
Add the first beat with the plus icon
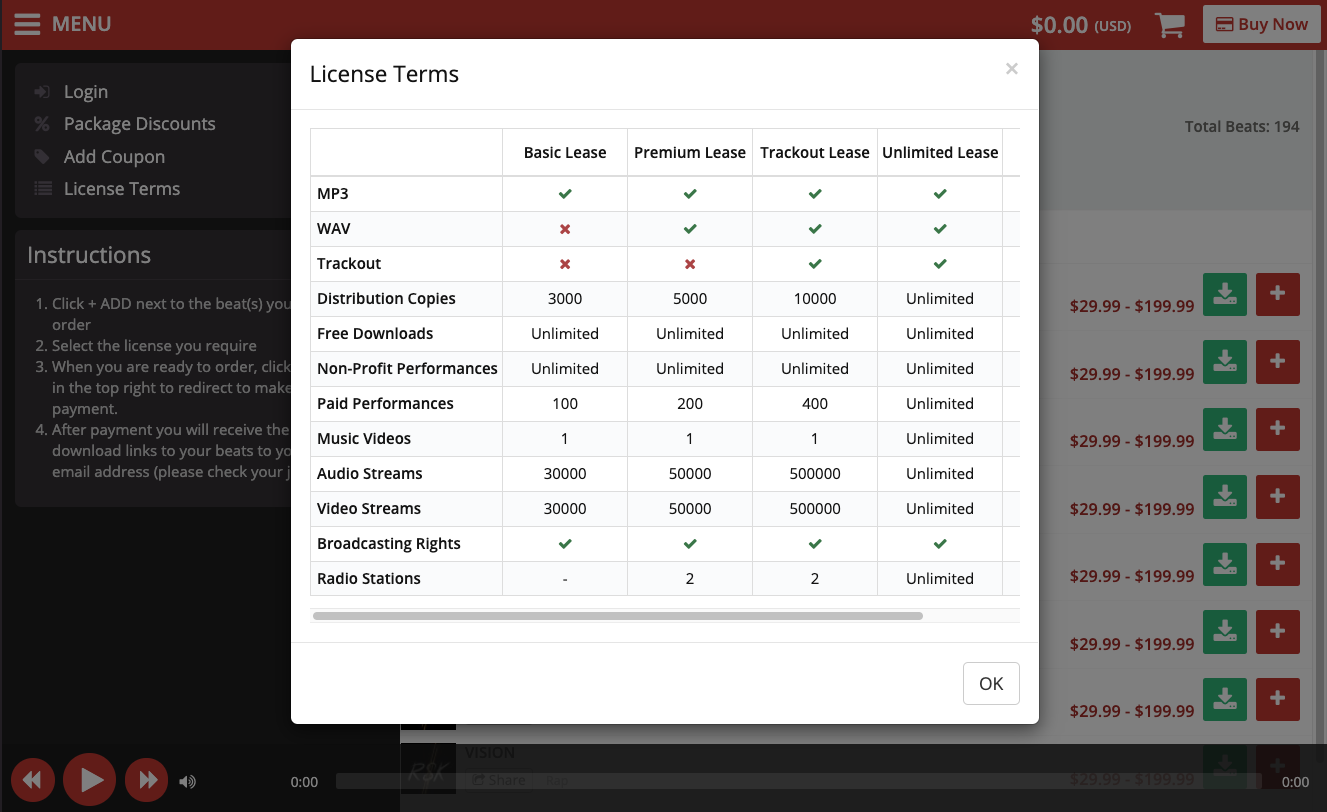click(1277, 294)
